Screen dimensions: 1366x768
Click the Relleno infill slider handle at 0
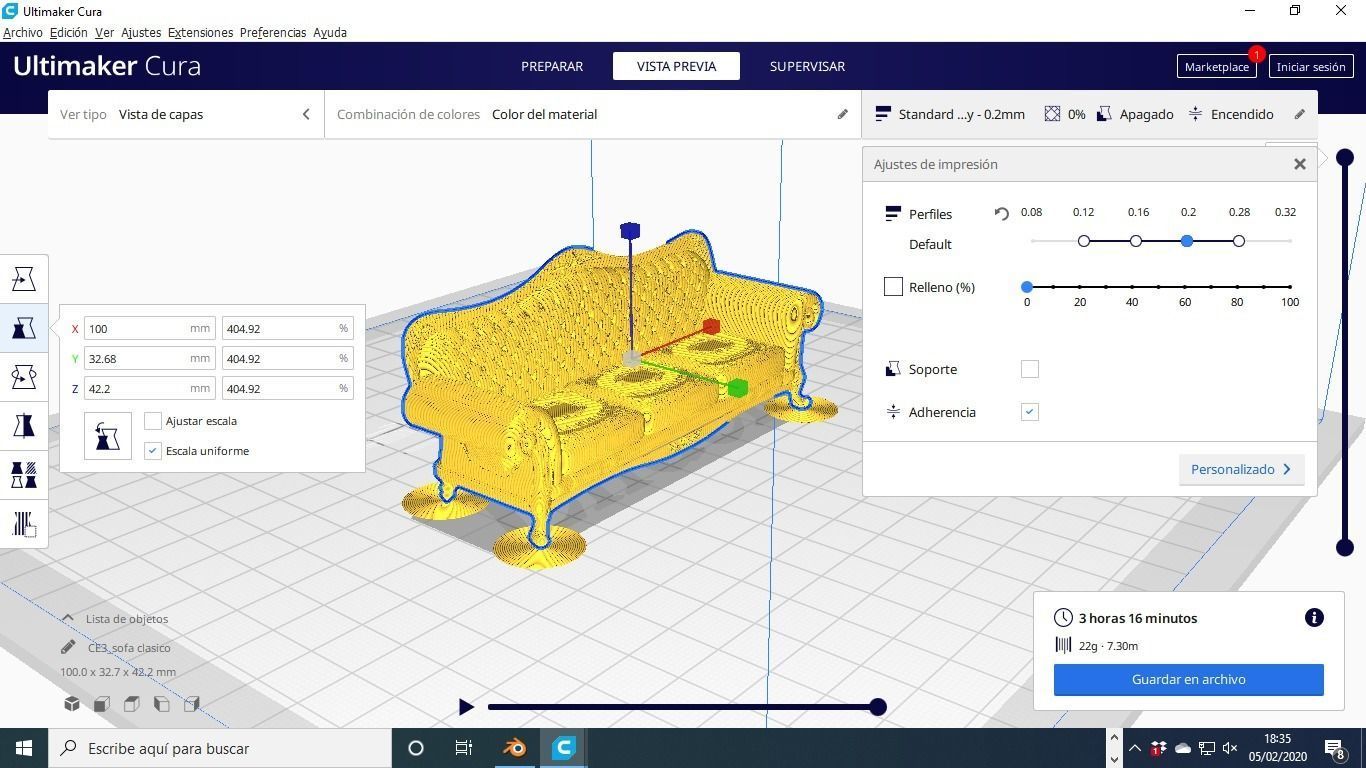coord(1027,287)
